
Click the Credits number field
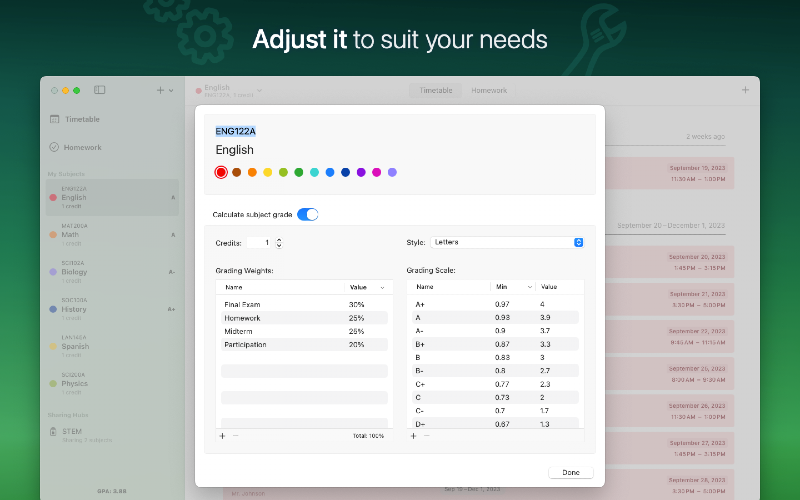pos(260,243)
